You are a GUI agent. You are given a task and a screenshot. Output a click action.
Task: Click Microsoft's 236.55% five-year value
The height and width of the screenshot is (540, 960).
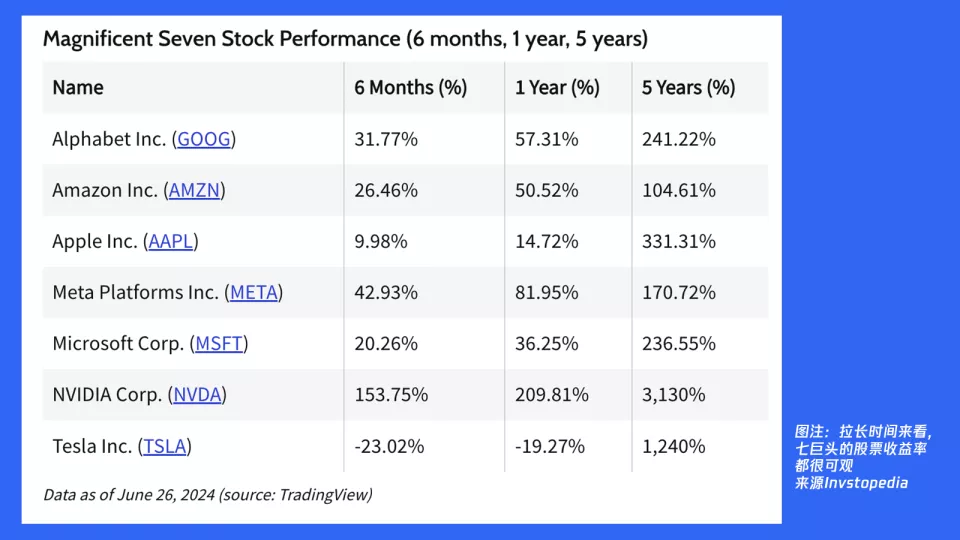click(x=678, y=343)
